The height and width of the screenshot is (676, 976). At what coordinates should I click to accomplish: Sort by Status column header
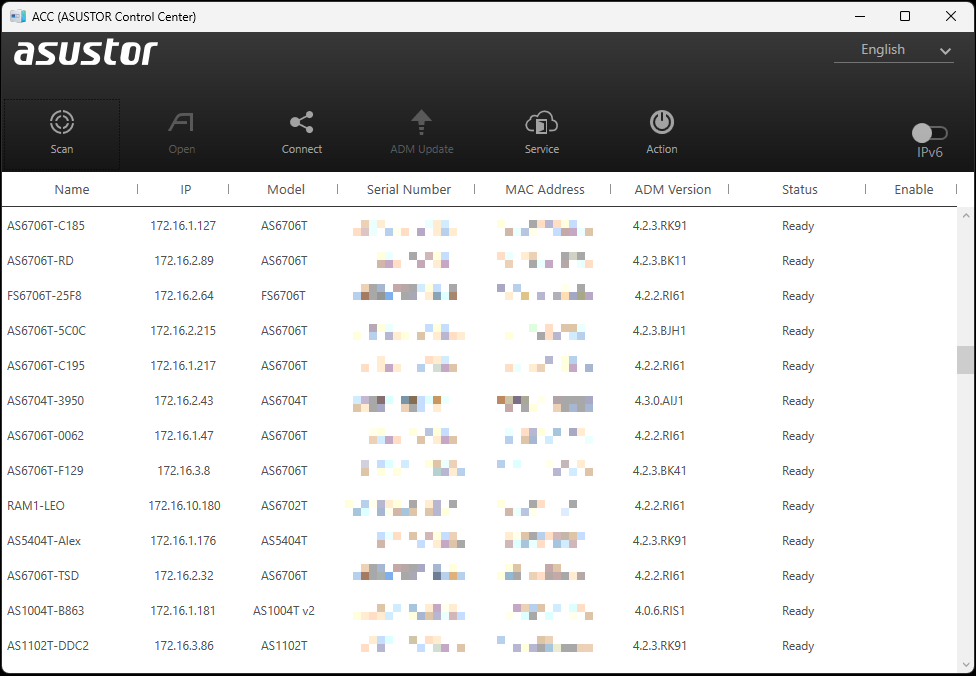coord(799,189)
